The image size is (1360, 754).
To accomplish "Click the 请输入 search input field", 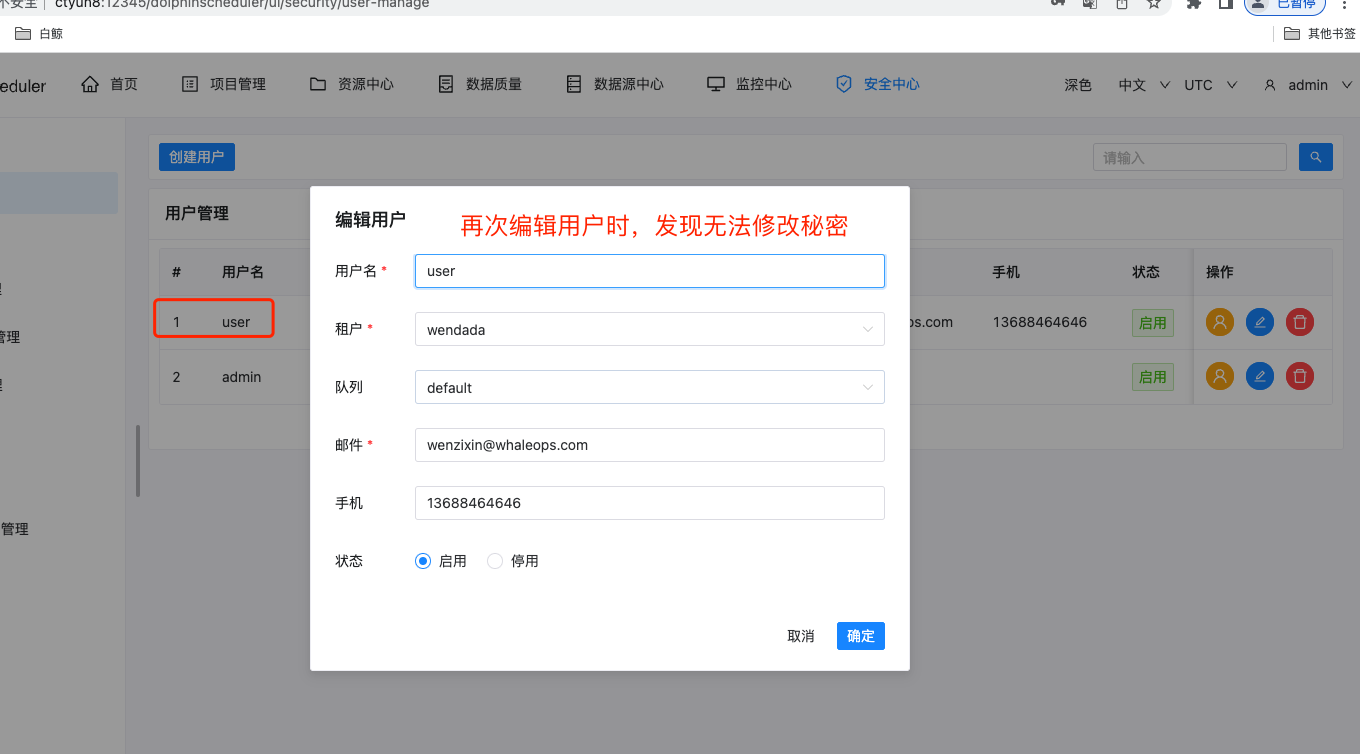I will (1189, 157).
